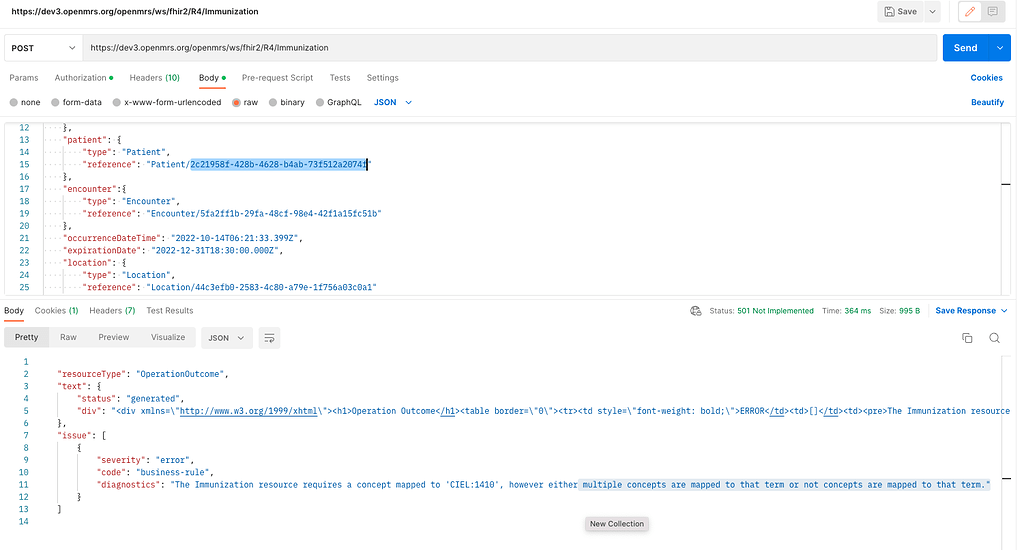The height and width of the screenshot is (550, 1024).
Task: Open the Pre-request Script tab
Action: pyautogui.click(x=277, y=78)
